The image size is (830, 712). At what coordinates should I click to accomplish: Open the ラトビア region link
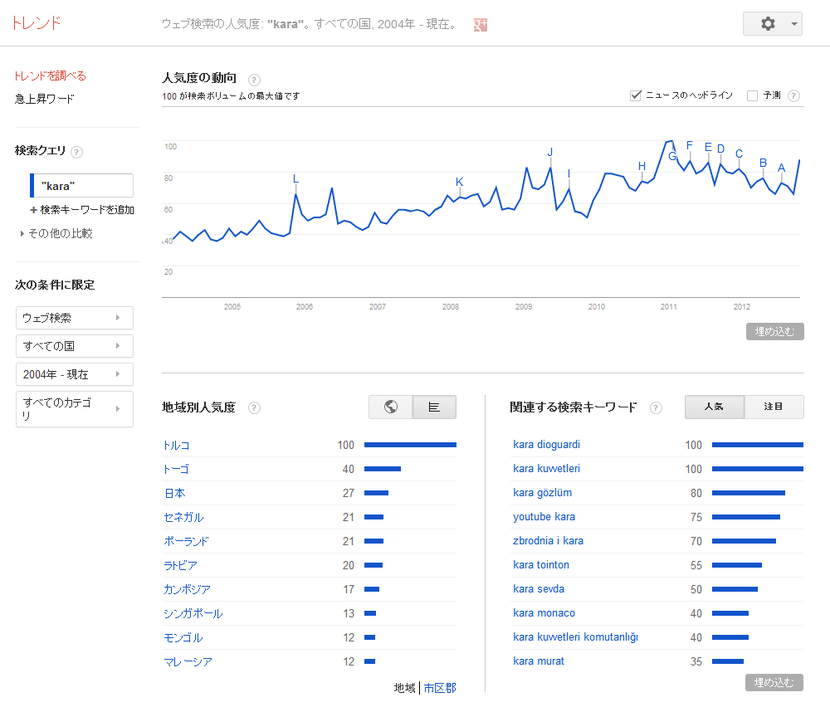[181, 565]
